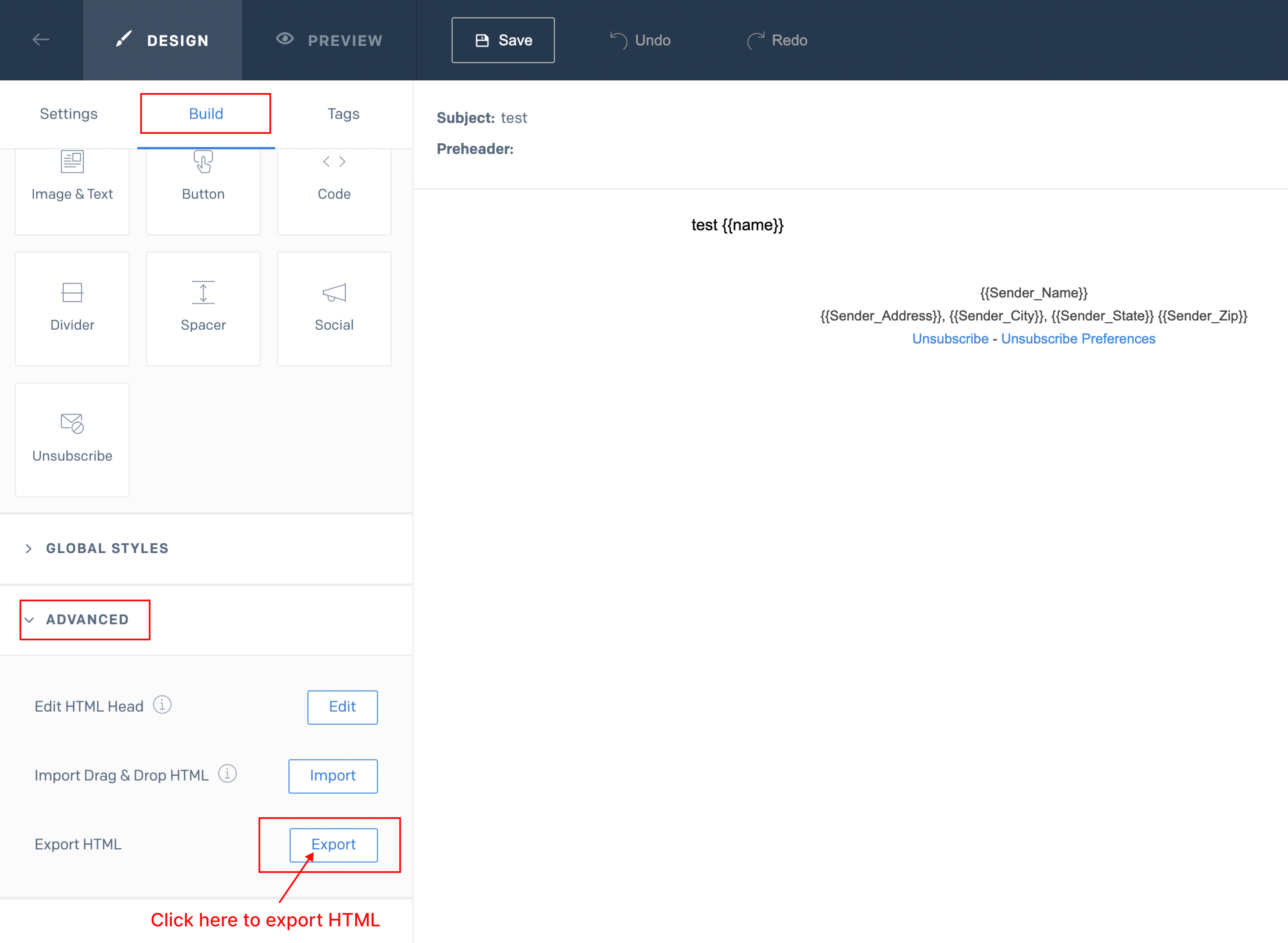Switch to the PREVIEW tab

pos(329,40)
